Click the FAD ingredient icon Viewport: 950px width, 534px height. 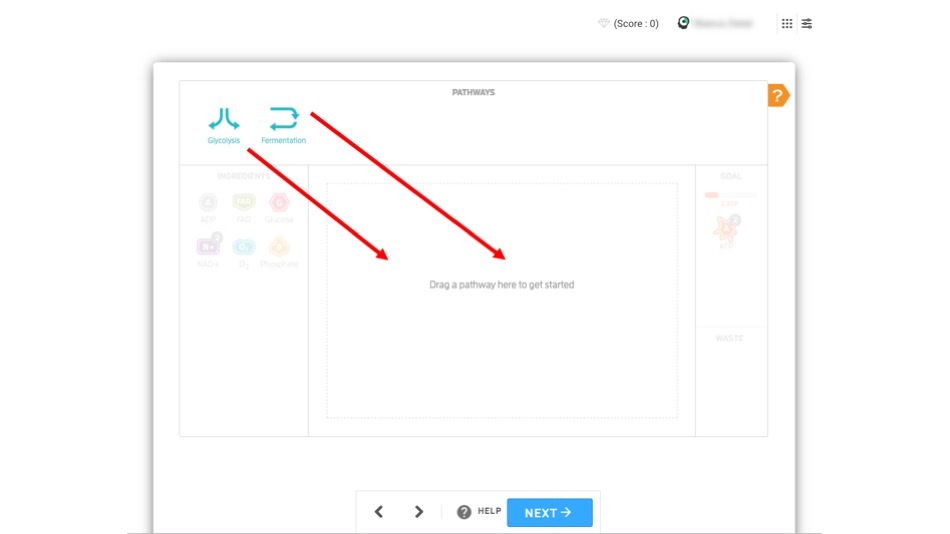(244, 202)
